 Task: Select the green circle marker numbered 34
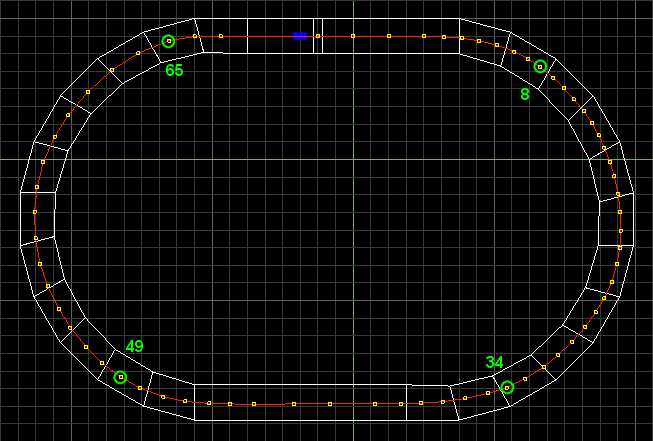(507, 387)
